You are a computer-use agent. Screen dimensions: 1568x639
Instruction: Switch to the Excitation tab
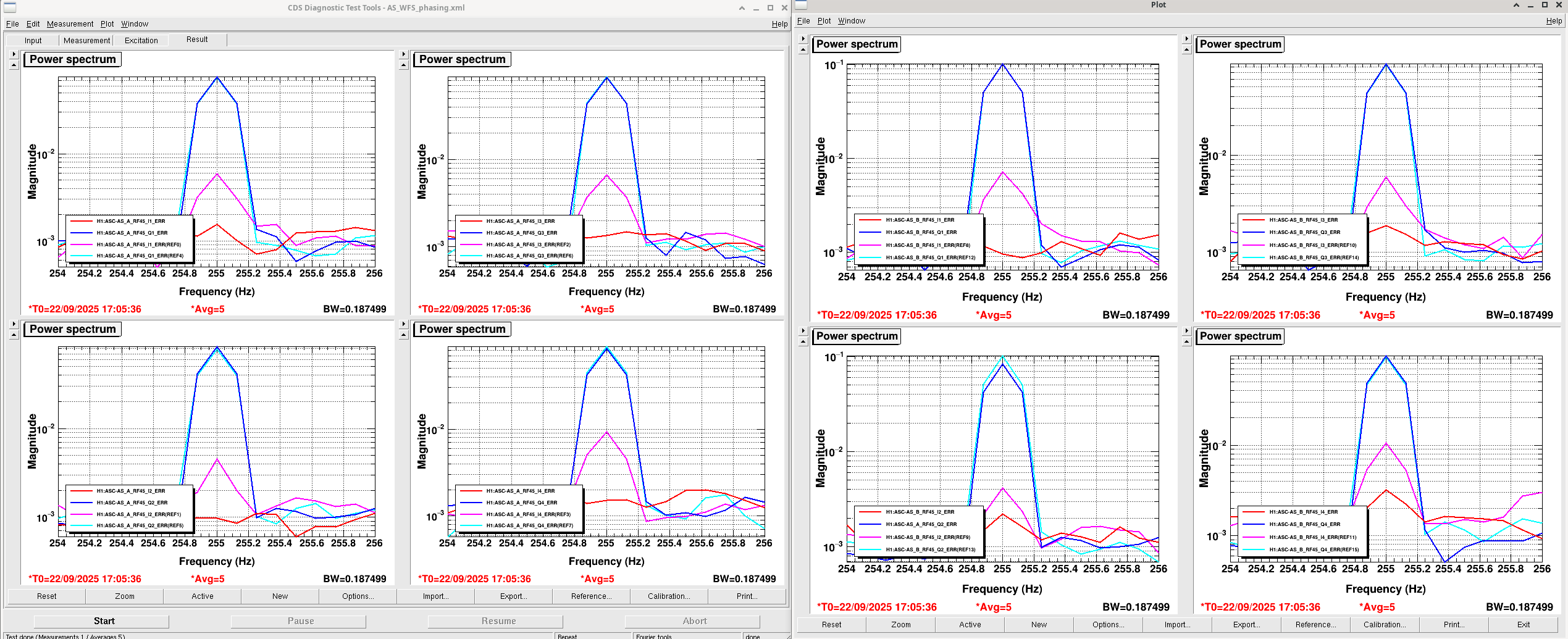[141, 41]
